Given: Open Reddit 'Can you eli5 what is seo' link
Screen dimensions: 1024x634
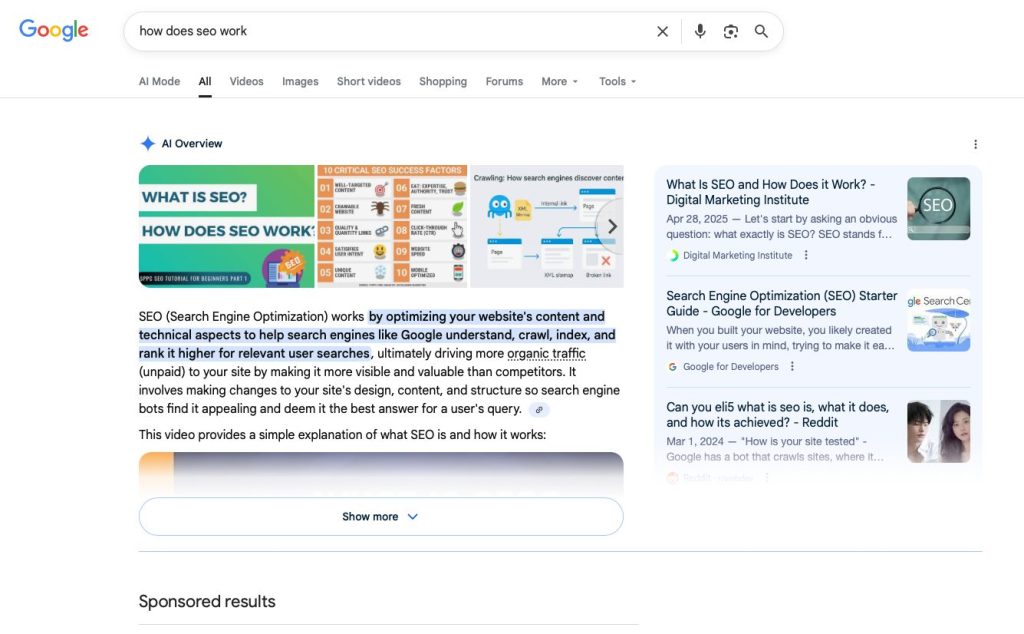Looking at the screenshot, I should pos(778,415).
